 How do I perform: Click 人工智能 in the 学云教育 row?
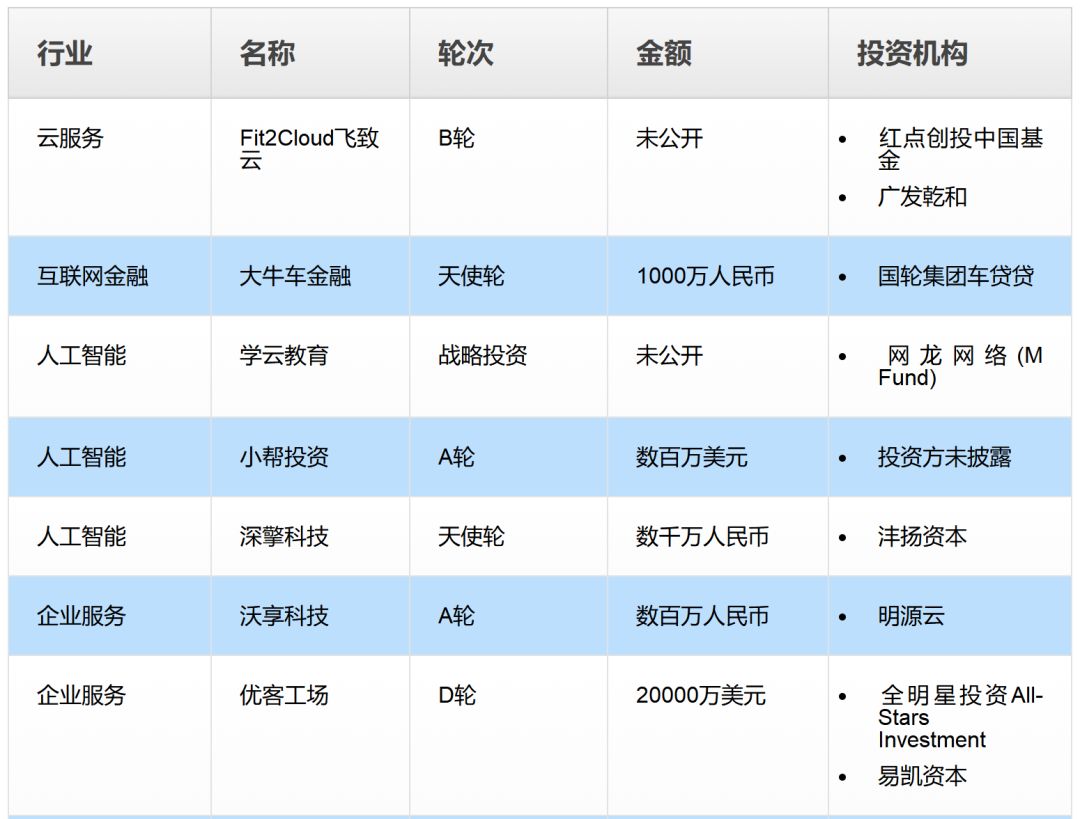pyautogui.click(x=82, y=355)
